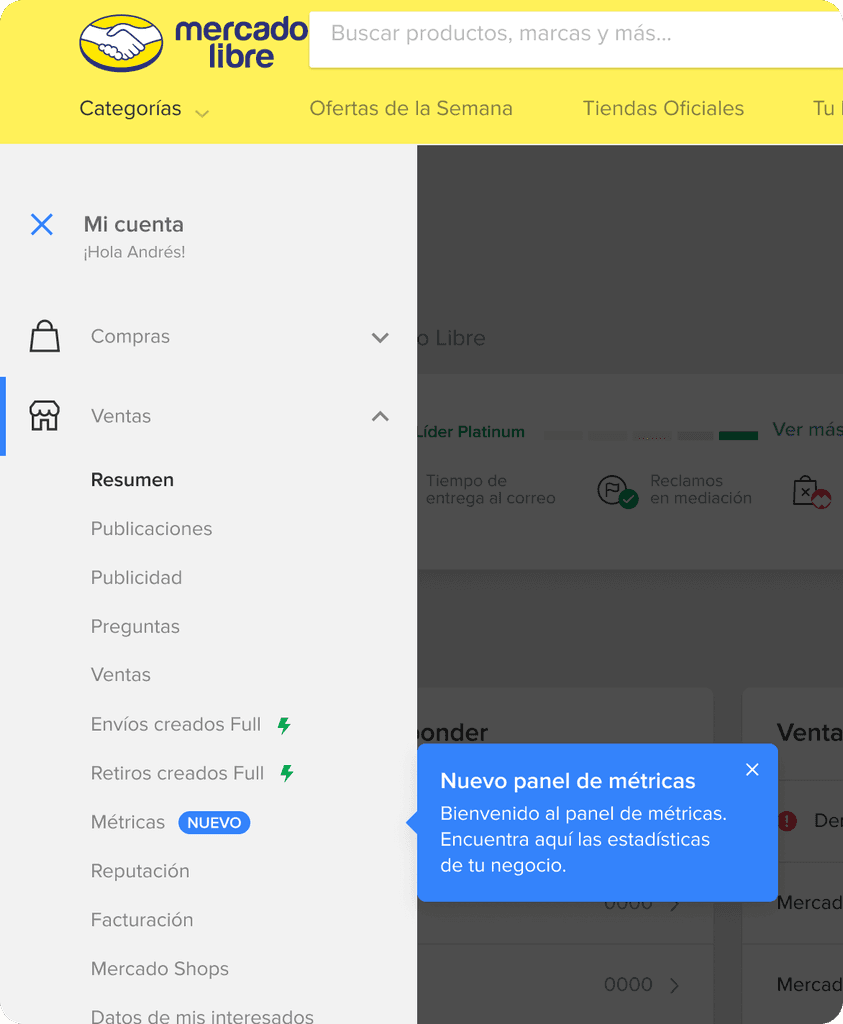Open Envíos creados Full
The width and height of the screenshot is (843, 1024).
[x=176, y=724]
